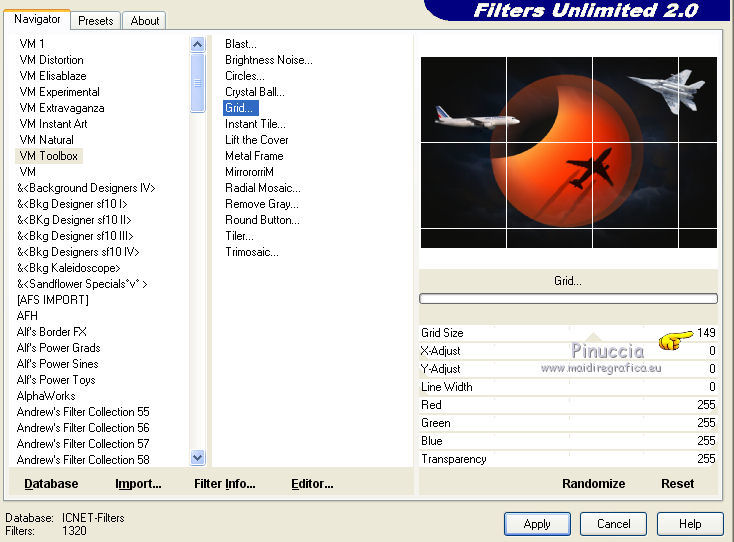The width and height of the screenshot is (734, 542).
Task: Select Alf's Power Toys category
Action: coord(56,380)
